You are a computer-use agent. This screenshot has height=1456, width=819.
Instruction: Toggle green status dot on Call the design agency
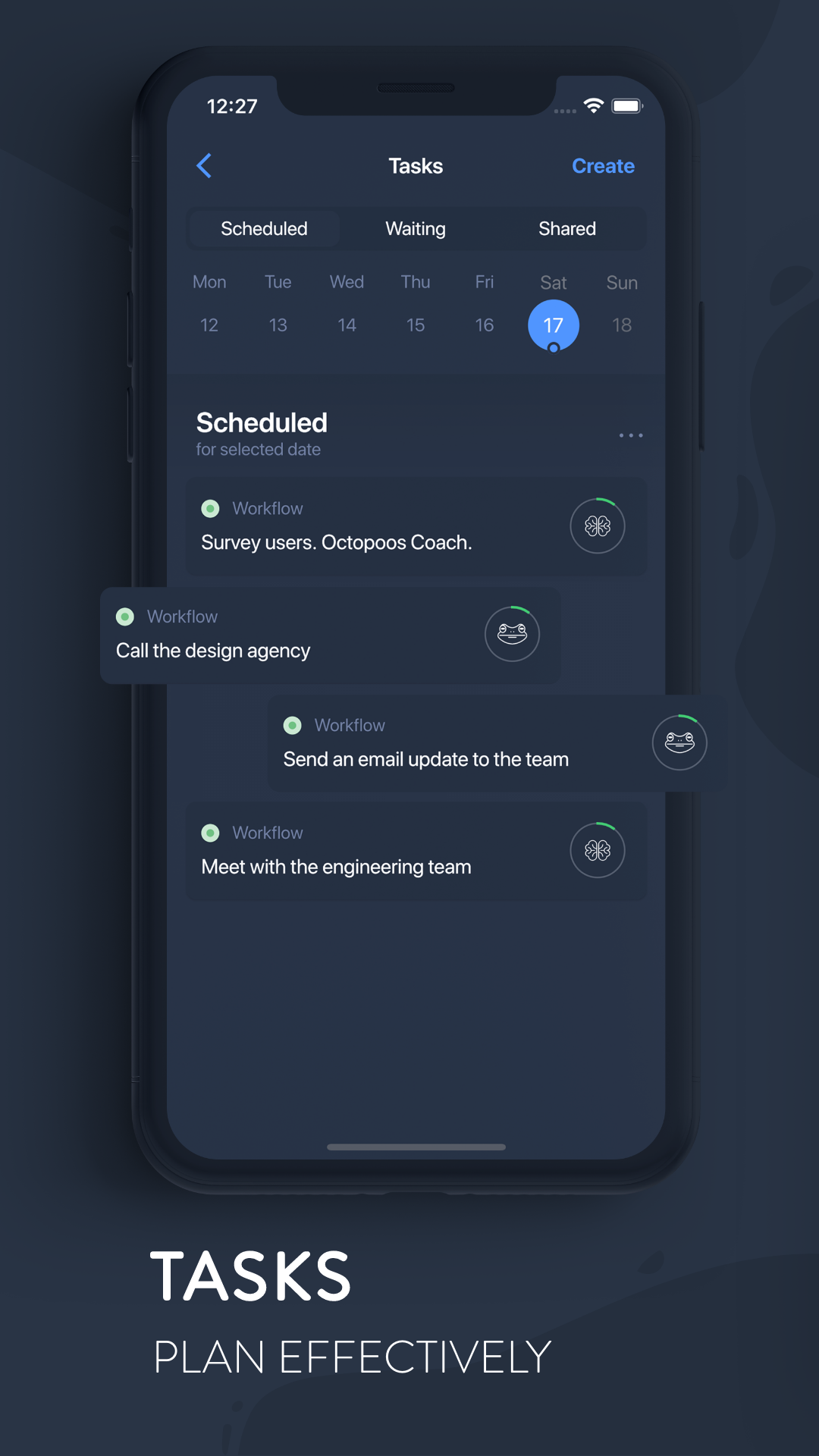click(125, 617)
